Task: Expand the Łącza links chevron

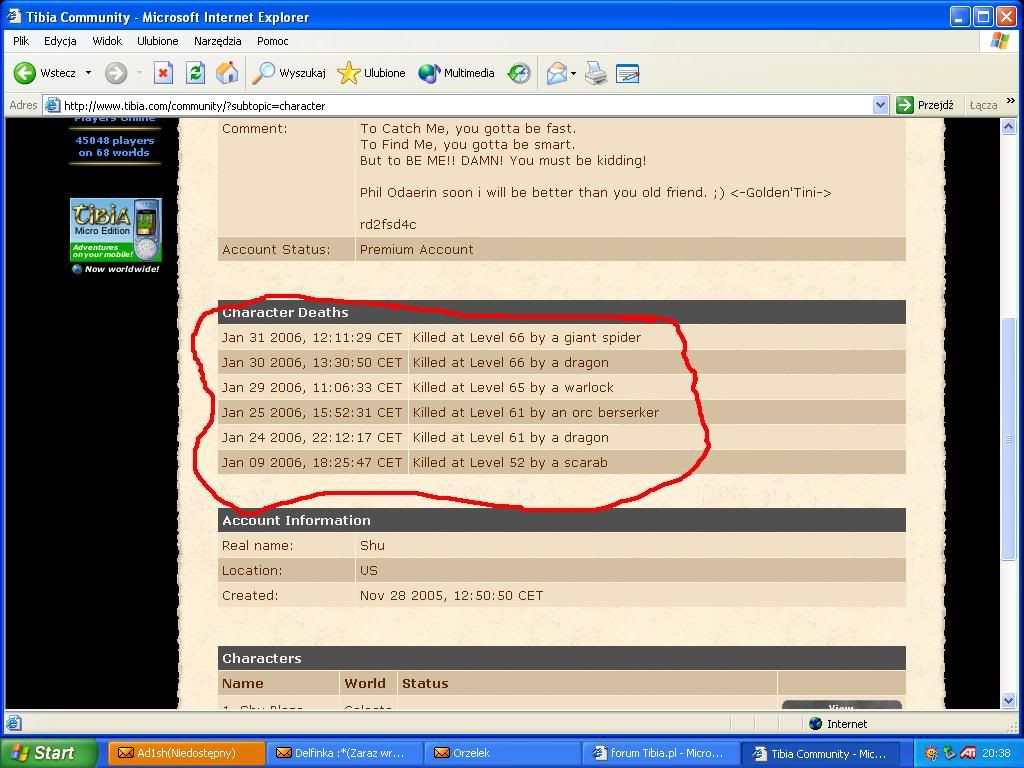Action: tap(1011, 101)
